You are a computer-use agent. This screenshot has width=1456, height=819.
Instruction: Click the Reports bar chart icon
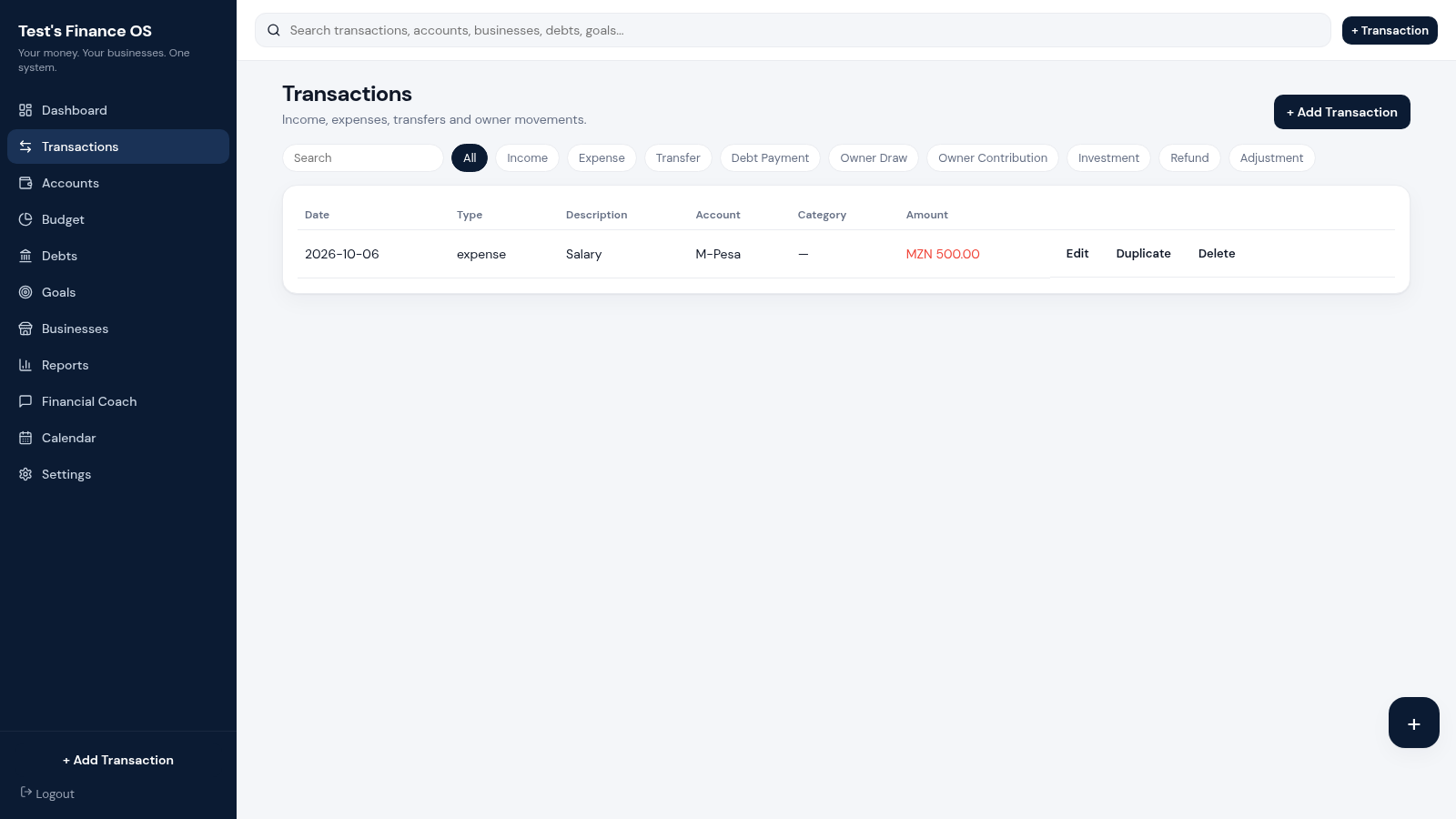[x=25, y=365]
